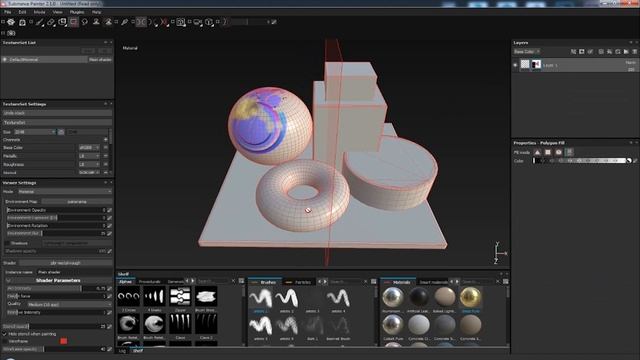The image size is (640, 360).
Task: Select the eyedropper picker tool in toolbar
Action: 124,22
